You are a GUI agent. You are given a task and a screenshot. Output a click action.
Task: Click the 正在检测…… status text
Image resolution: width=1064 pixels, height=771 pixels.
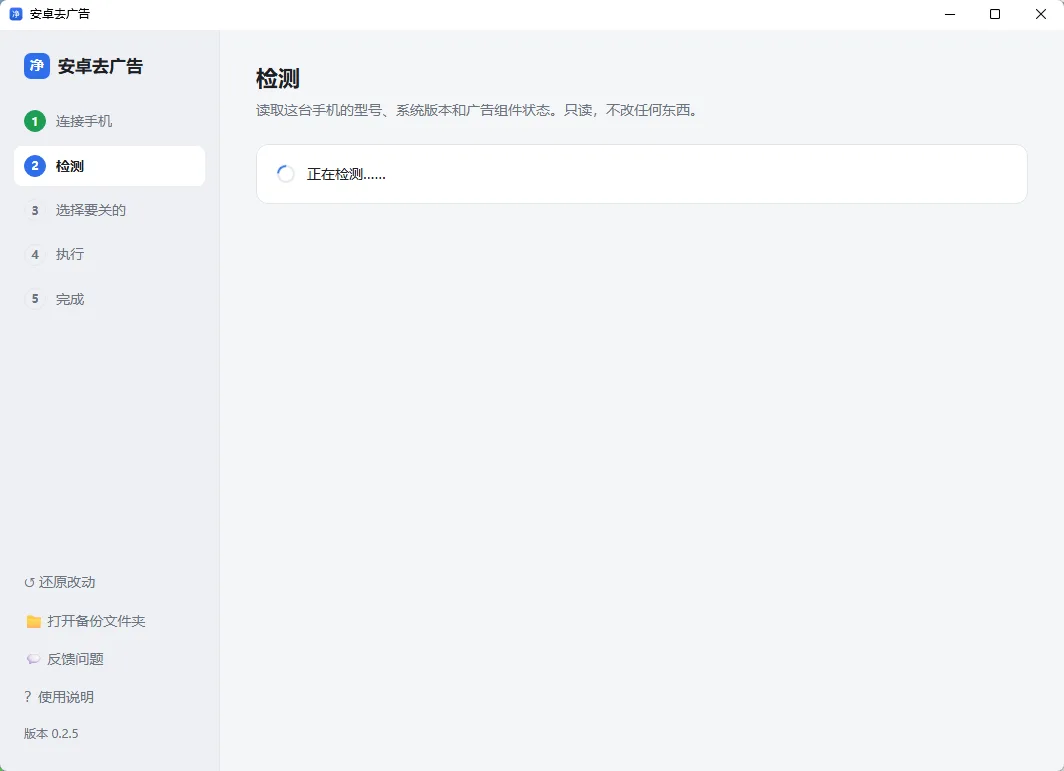tap(346, 174)
